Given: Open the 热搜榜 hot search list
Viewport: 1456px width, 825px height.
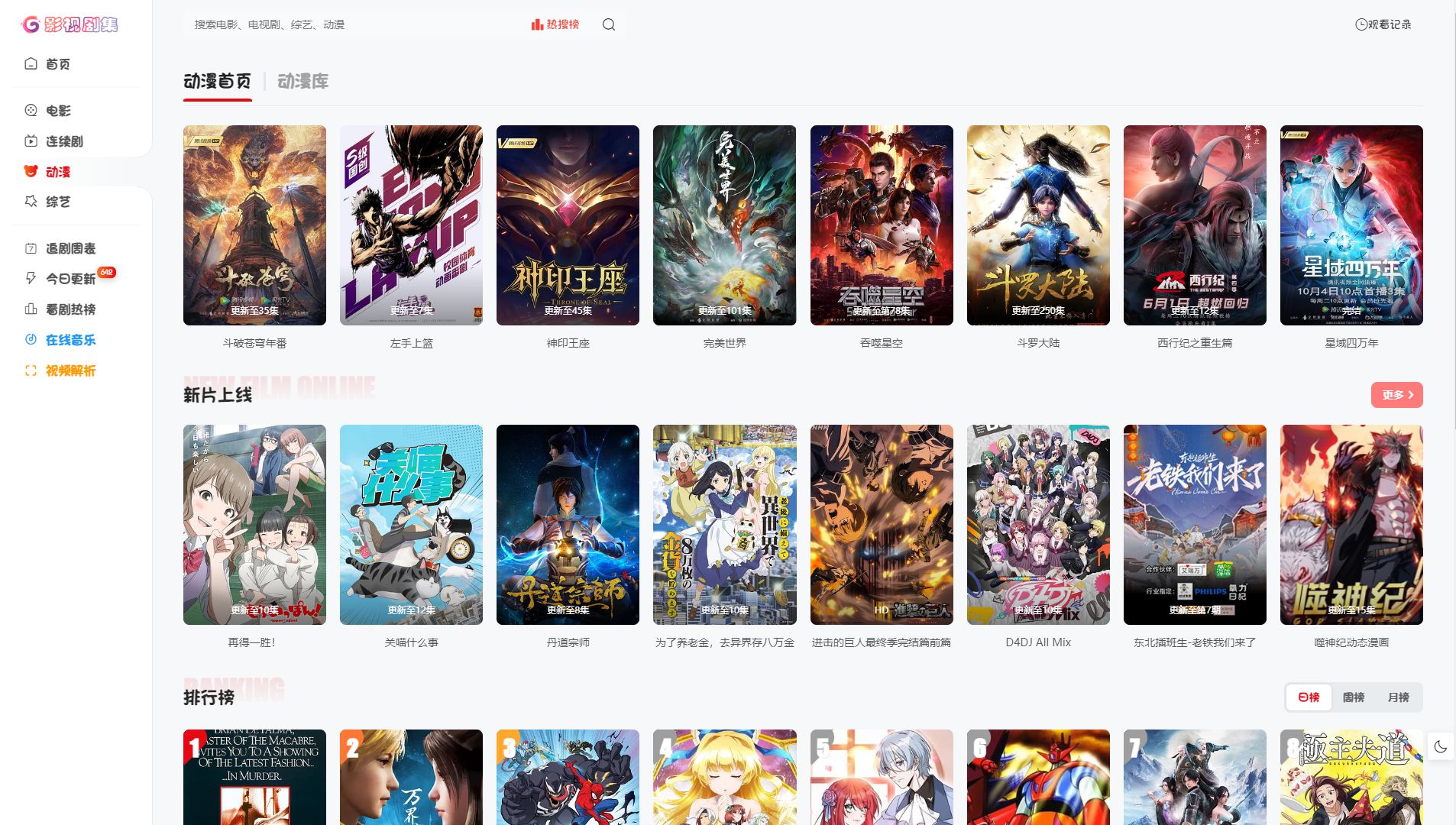Looking at the screenshot, I should 555,24.
